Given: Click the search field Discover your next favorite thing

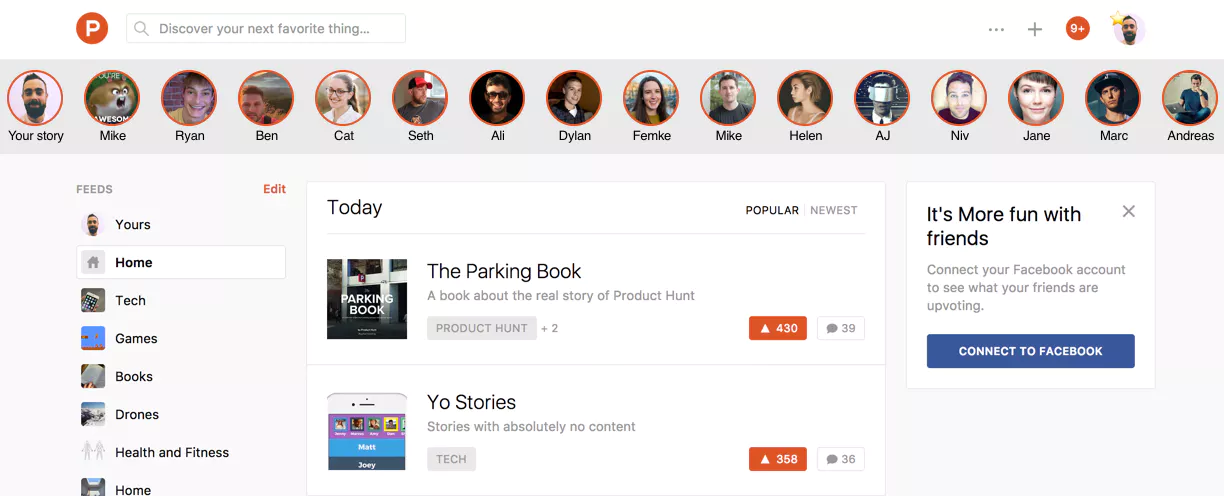Looking at the screenshot, I should (266, 28).
